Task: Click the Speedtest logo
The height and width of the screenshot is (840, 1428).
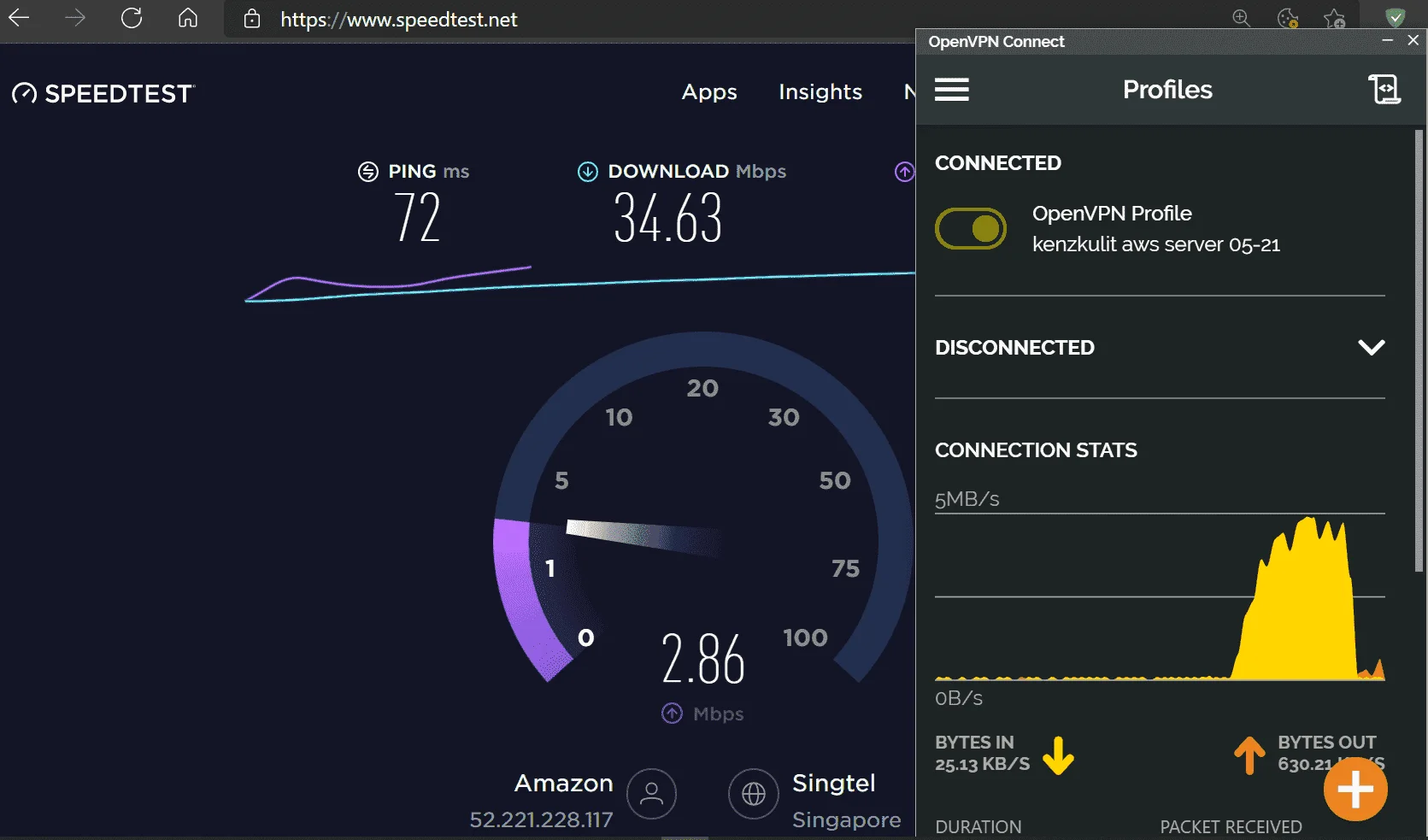Action: click(103, 93)
